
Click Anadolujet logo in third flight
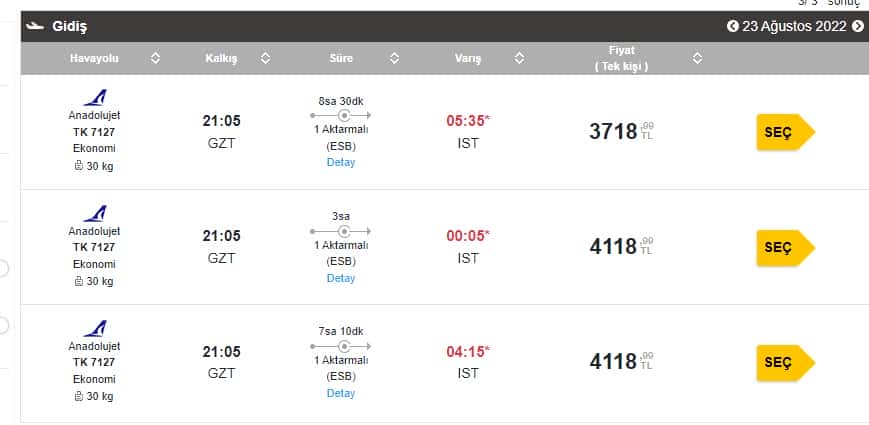point(95,328)
